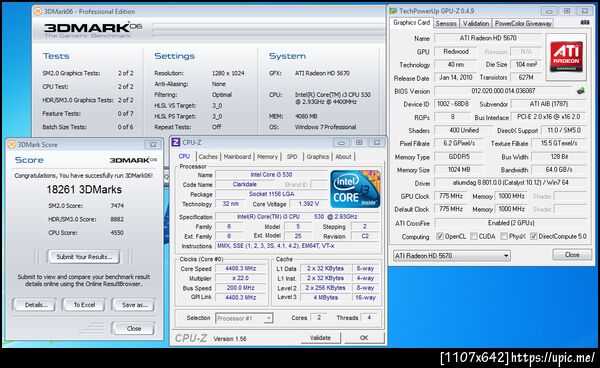Switch to the Mainboard tab in CPU-Z

237,156
